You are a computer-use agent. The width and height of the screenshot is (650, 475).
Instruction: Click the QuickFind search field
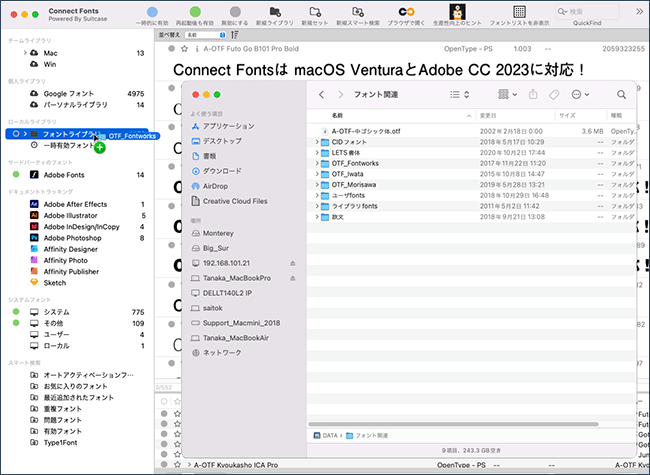tap(587, 12)
